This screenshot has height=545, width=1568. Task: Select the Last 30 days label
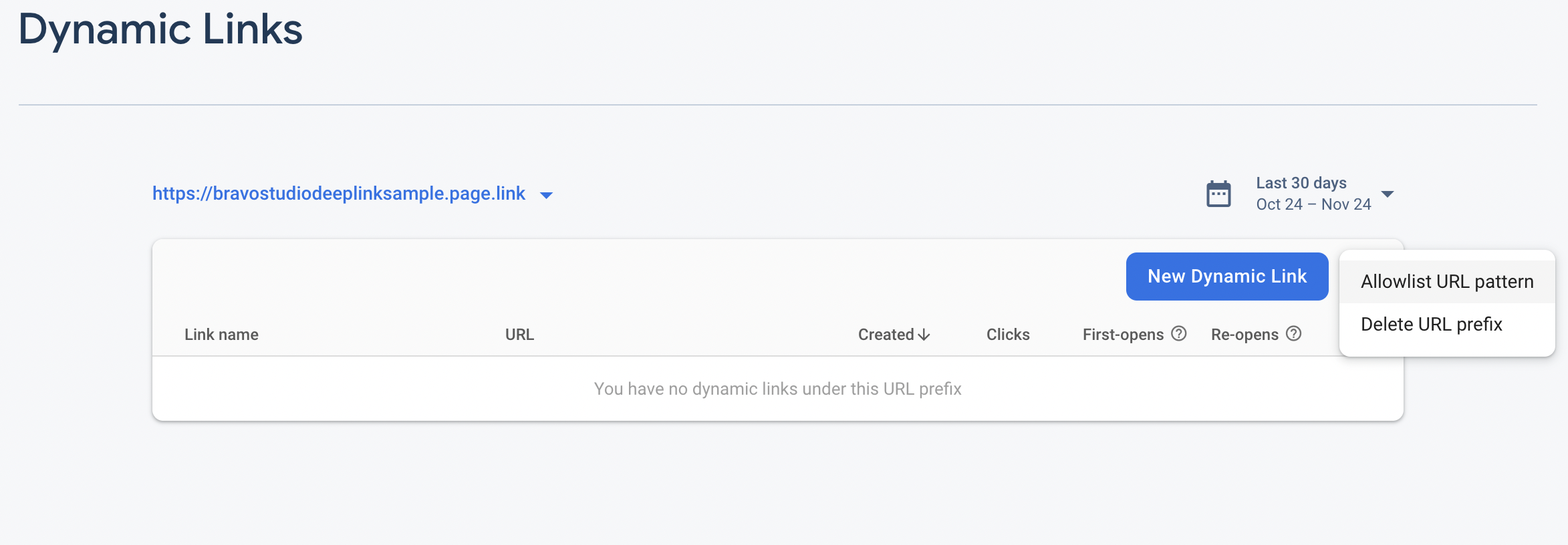[1301, 183]
